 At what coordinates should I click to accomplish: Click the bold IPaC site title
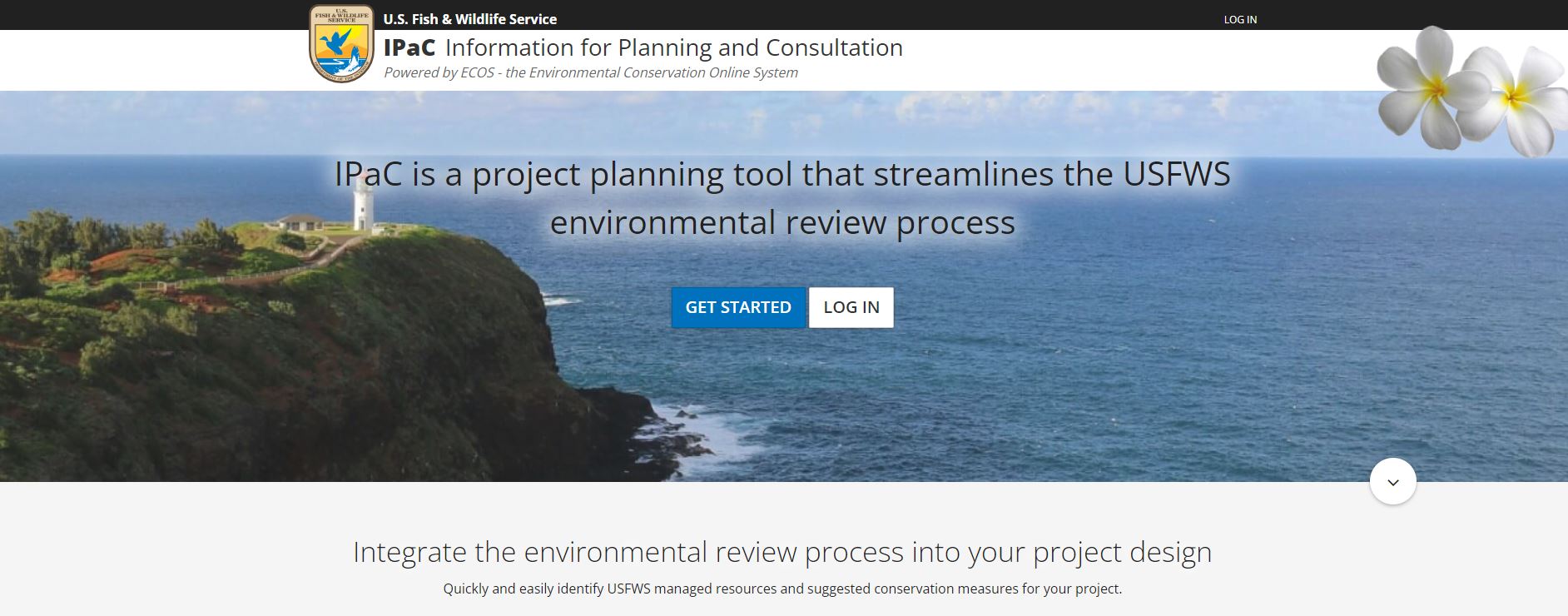(x=409, y=48)
